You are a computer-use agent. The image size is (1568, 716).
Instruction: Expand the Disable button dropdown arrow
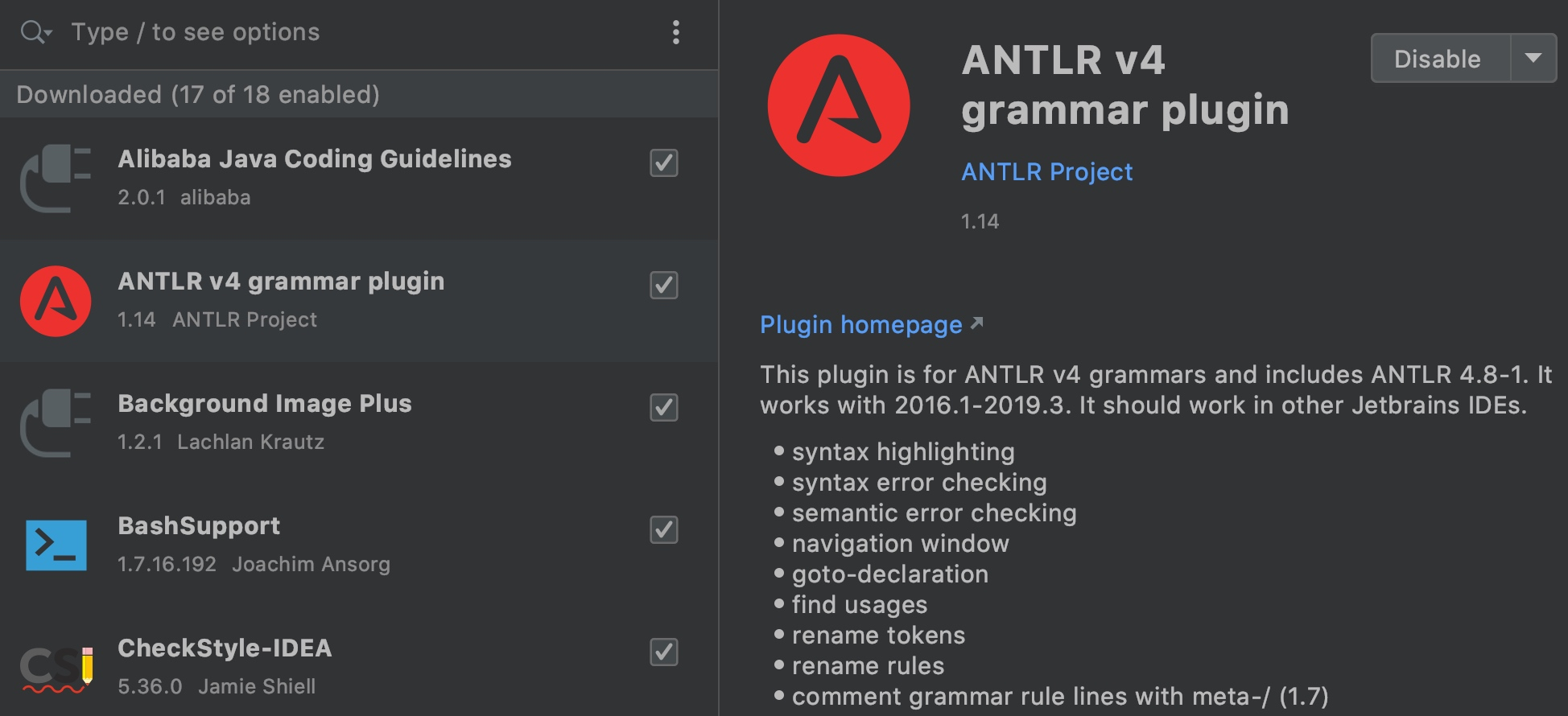point(1533,58)
